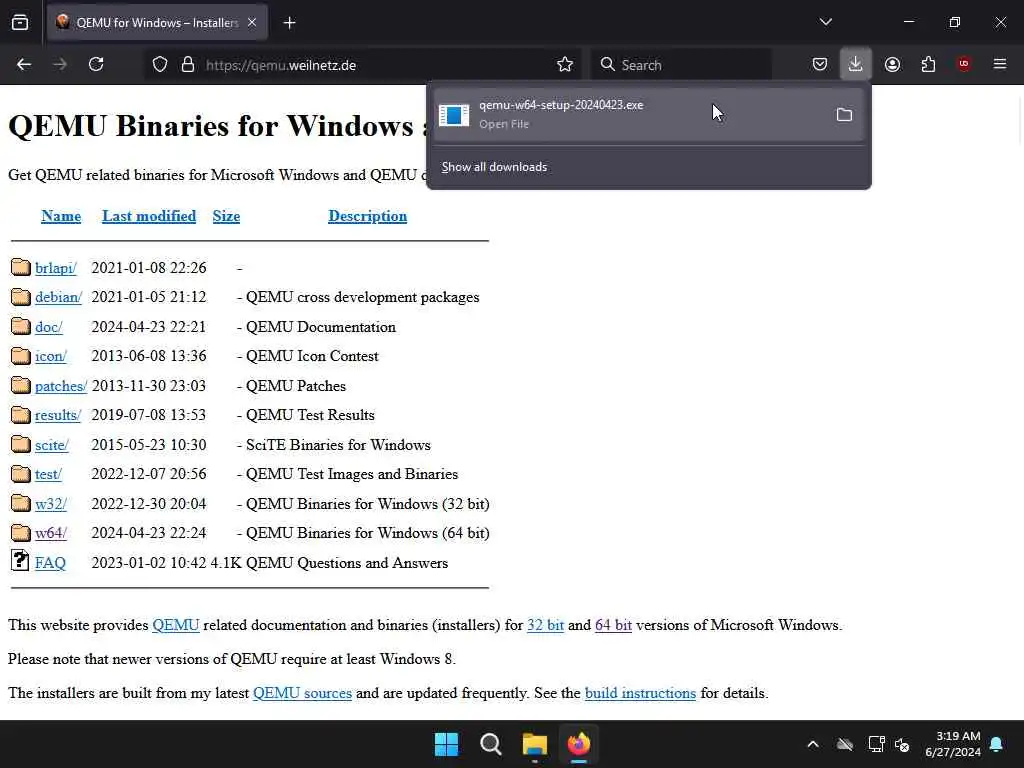Screen dimensions: 1024x768
Task: Open the brlapi/ directory link
Action: coord(56,268)
